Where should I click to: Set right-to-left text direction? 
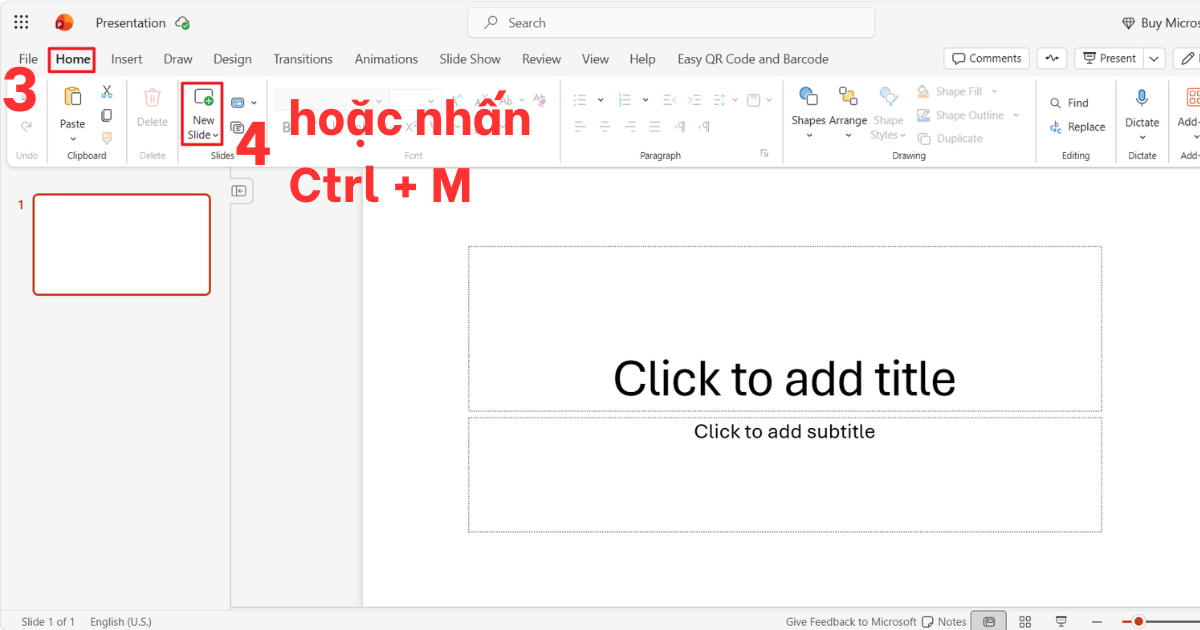click(x=706, y=127)
